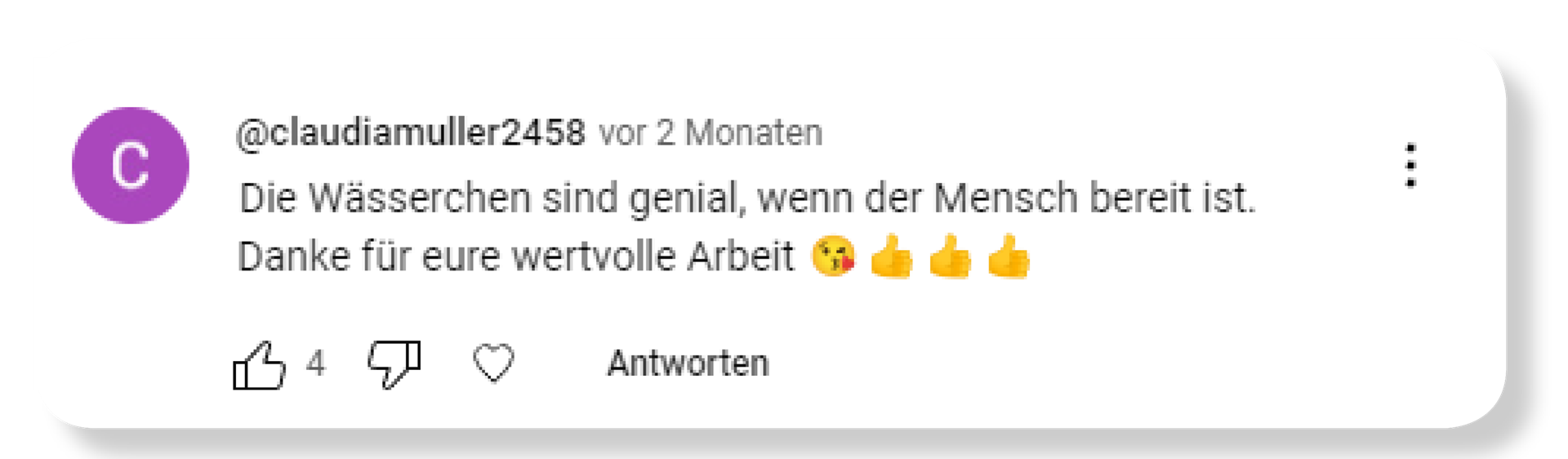Reply using the Antworten button
1568x459 pixels.
click(x=688, y=363)
